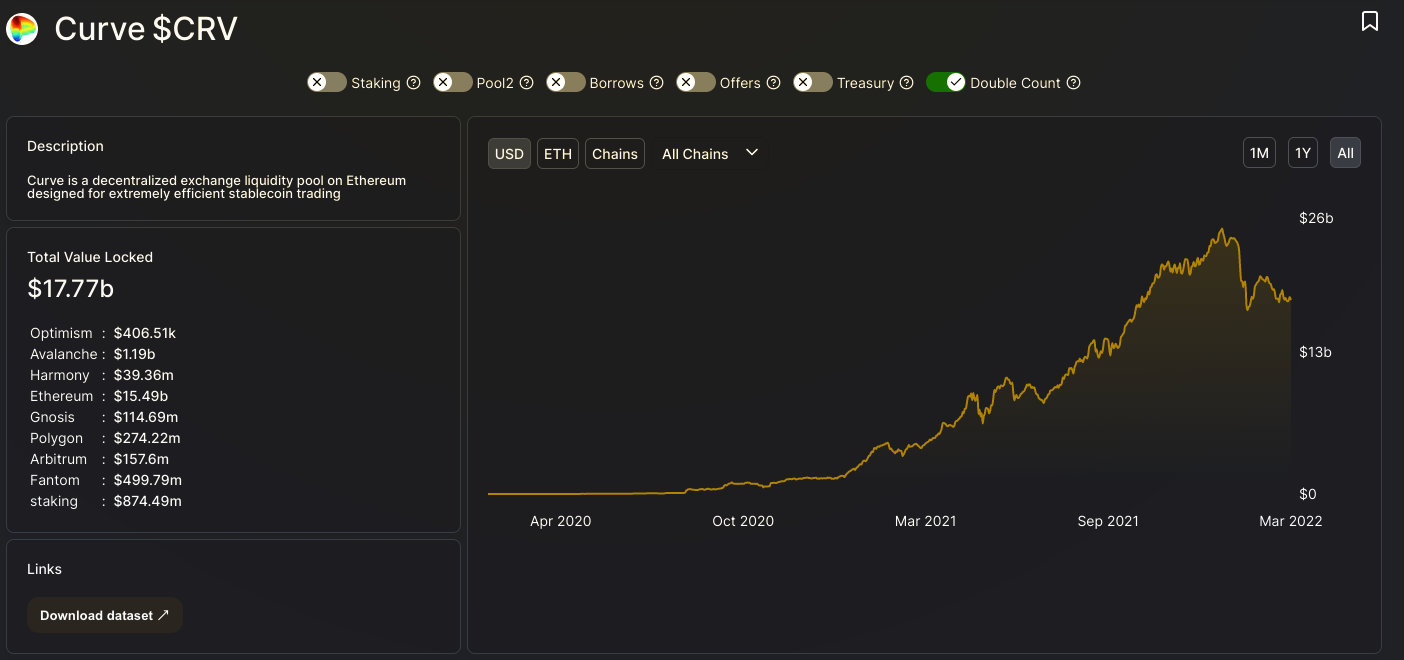Viewport: 1404px width, 660px height.
Task: Click the Description heading
Action: click(65, 146)
